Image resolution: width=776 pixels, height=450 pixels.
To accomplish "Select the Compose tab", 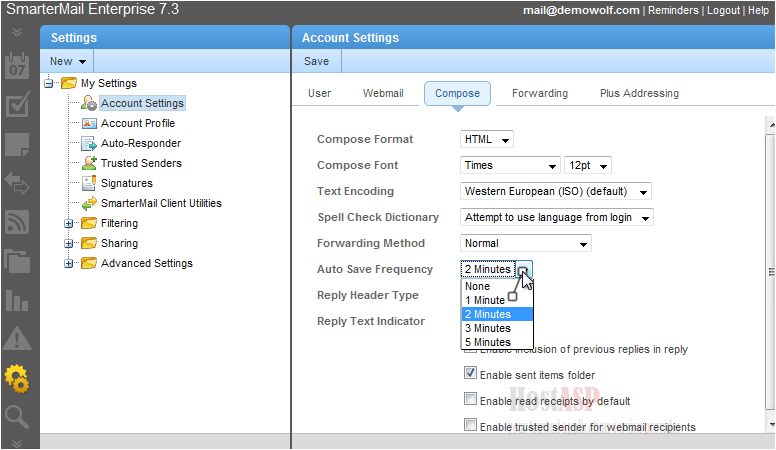I will point(457,93).
